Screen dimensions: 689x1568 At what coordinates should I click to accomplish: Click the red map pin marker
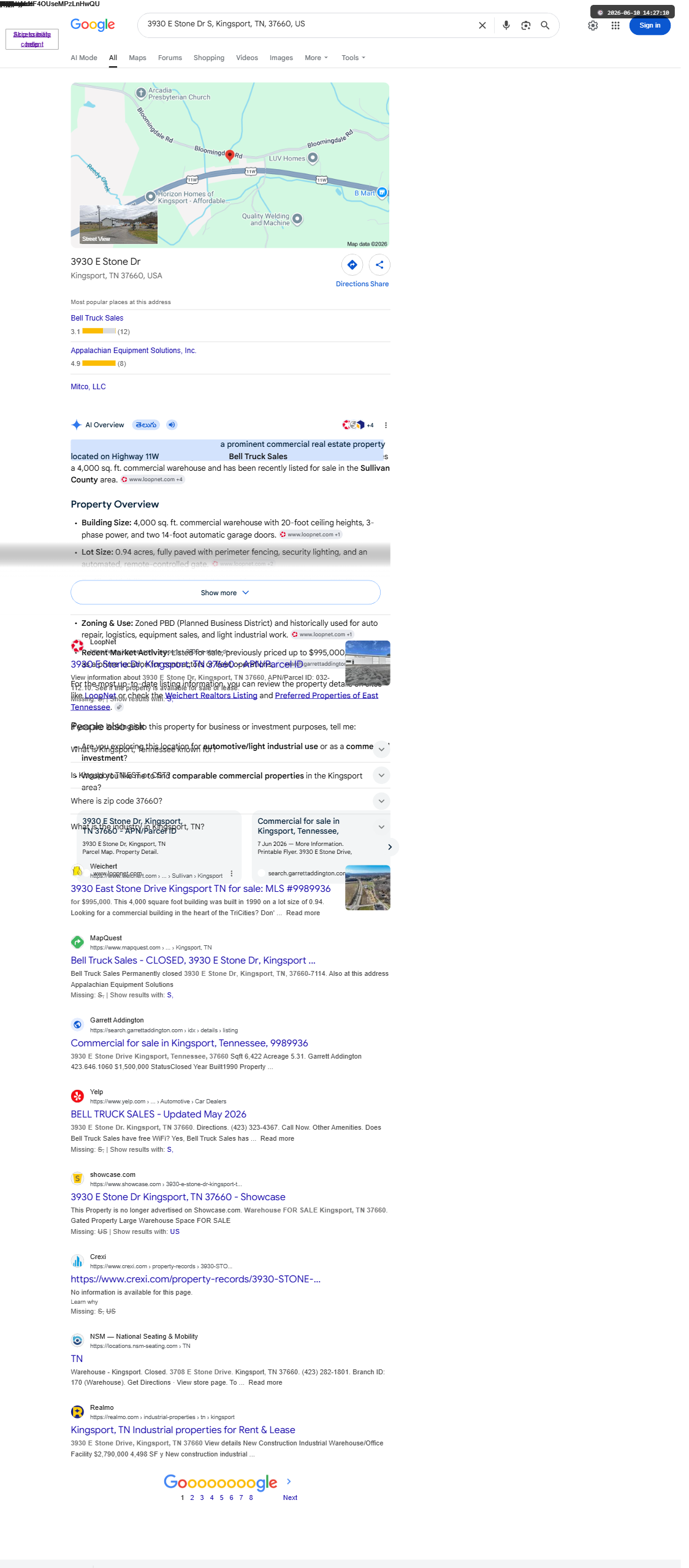pyautogui.click(x=230, y=156)
